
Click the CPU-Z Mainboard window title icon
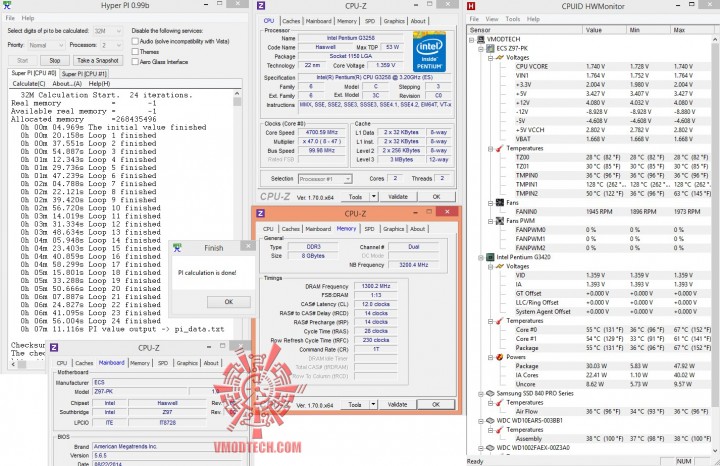54,348
